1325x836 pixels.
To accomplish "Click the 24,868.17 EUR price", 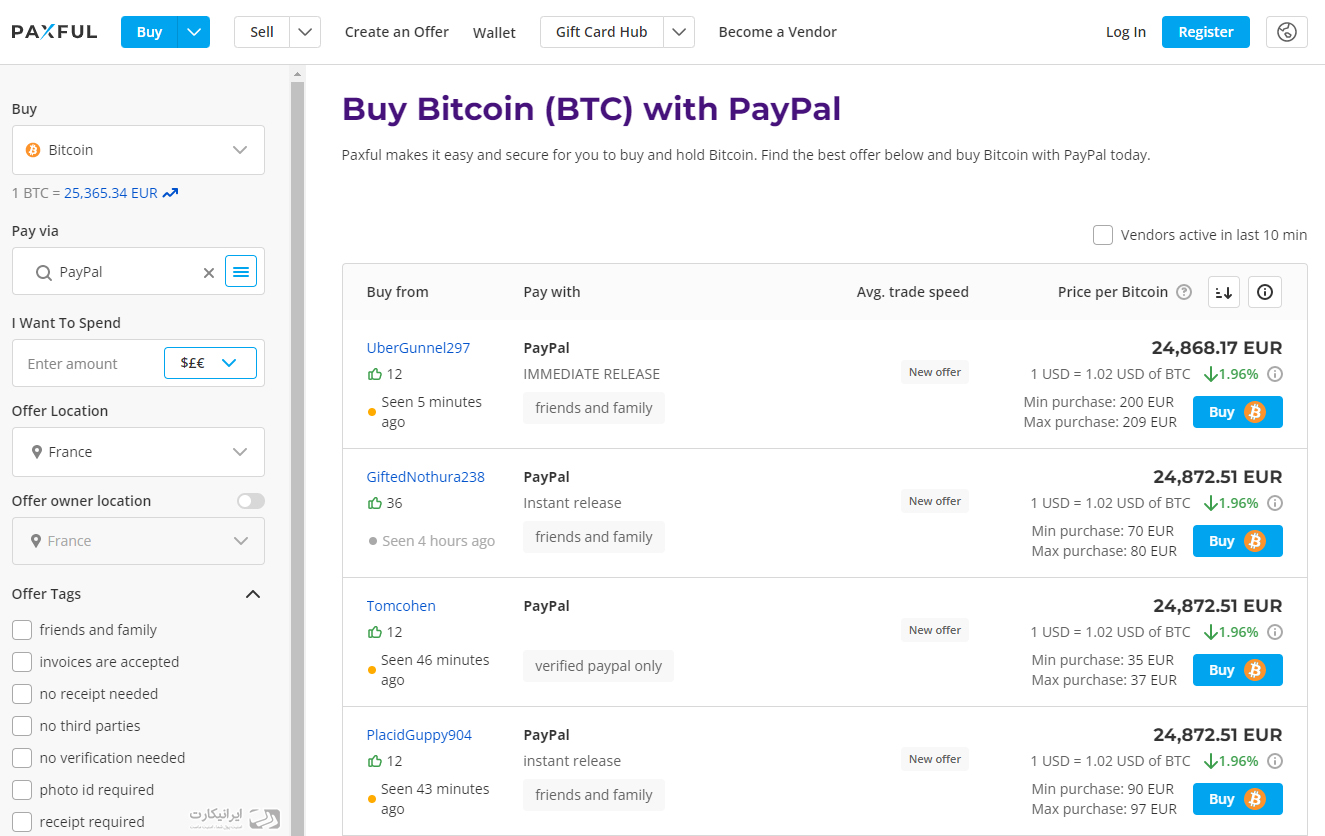I will [1217, 348].
